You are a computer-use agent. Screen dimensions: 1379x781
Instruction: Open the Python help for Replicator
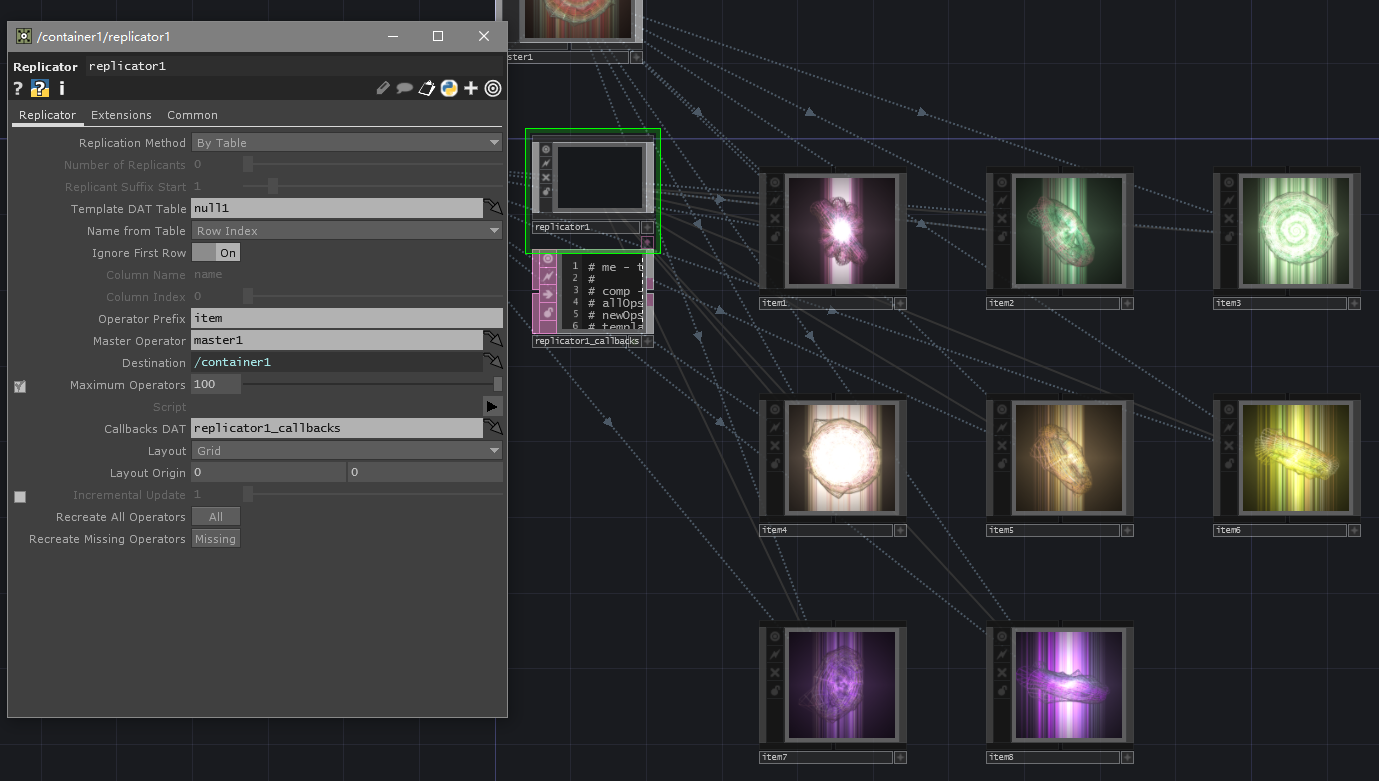click(38, 88)
